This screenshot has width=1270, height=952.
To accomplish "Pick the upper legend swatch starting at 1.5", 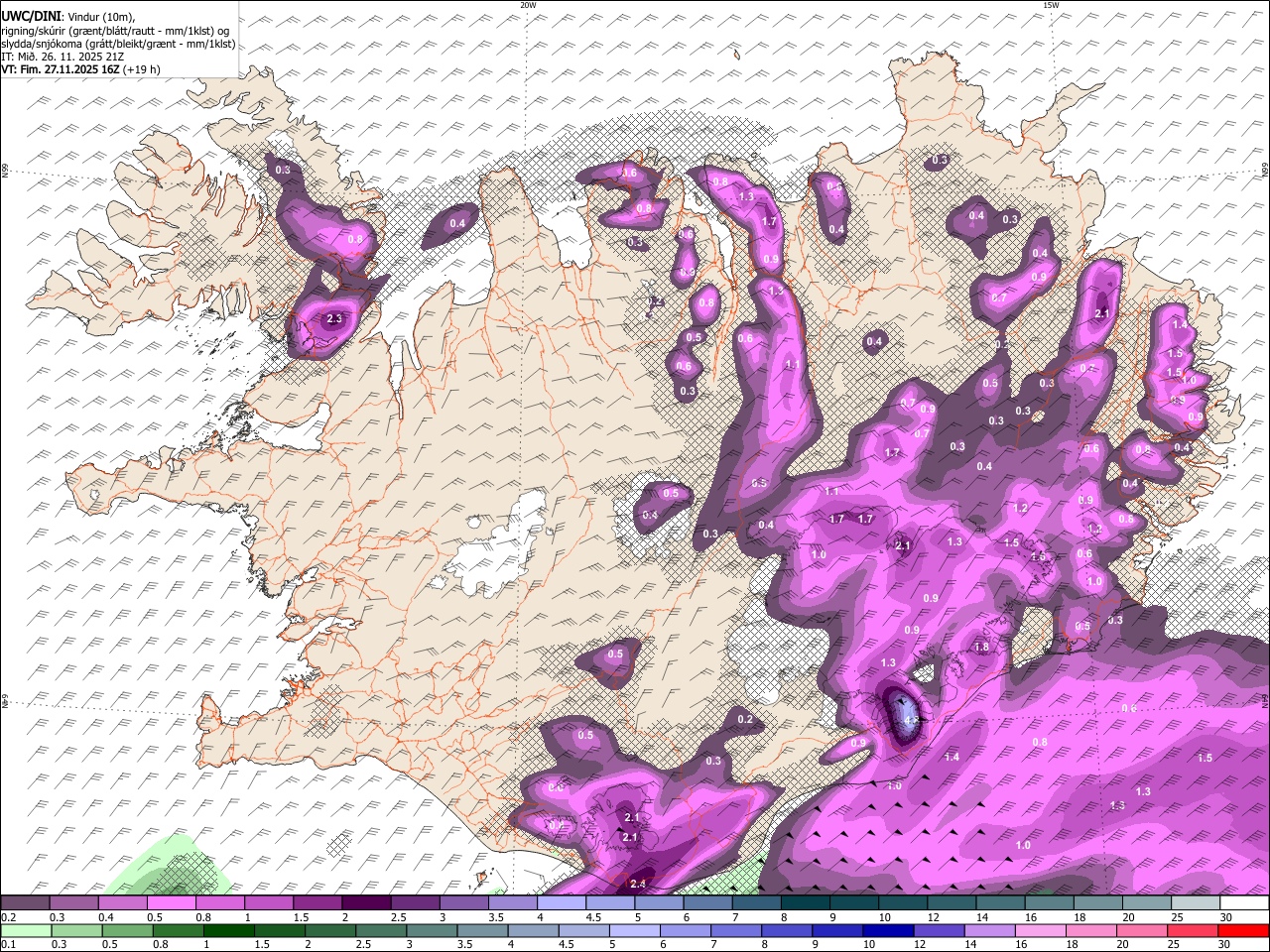I will coord(317,902).
